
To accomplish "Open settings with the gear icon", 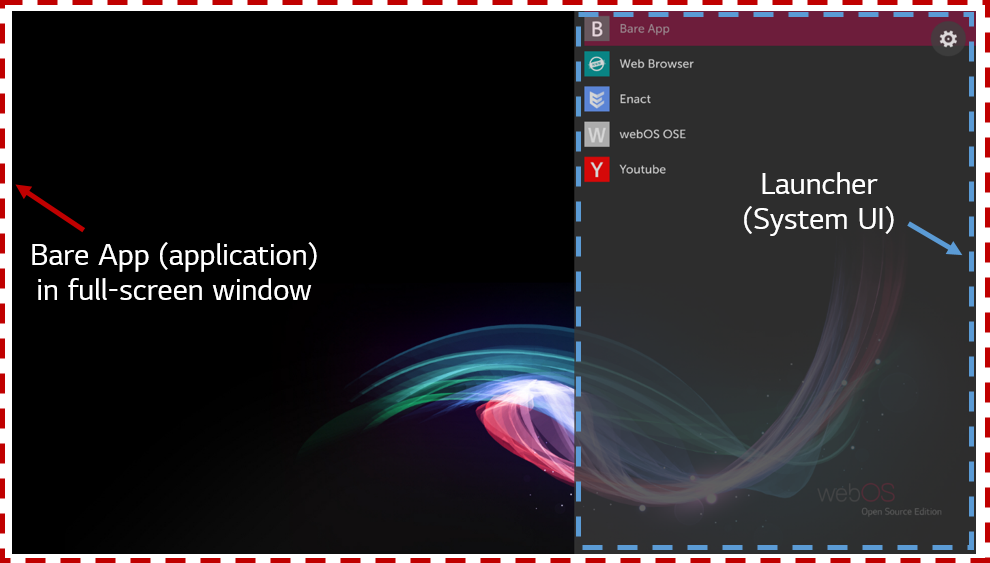I will [x=948, y=39].
